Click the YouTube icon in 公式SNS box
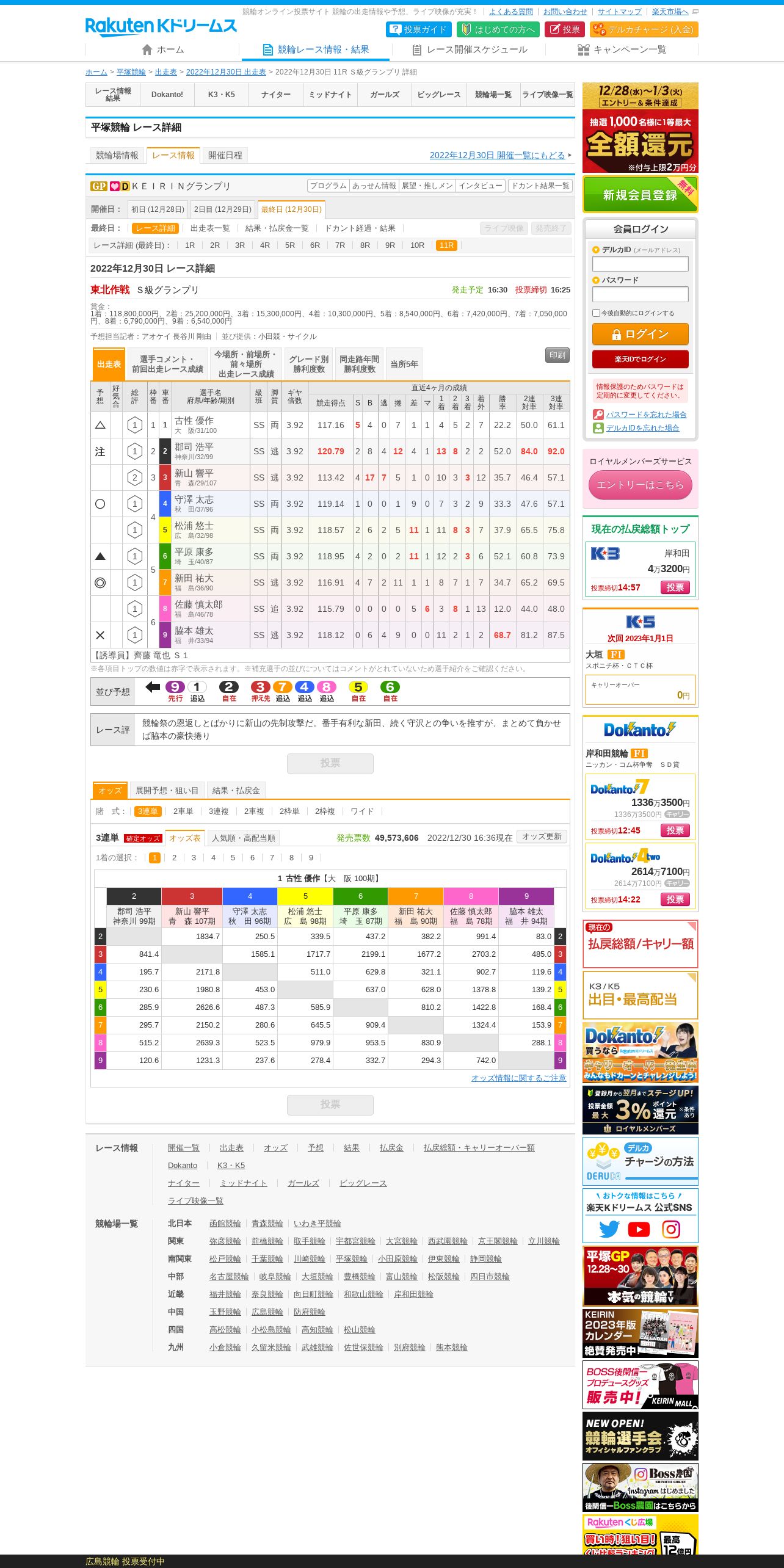This screenshot has height=1568, width=784. pos(639,1229)
